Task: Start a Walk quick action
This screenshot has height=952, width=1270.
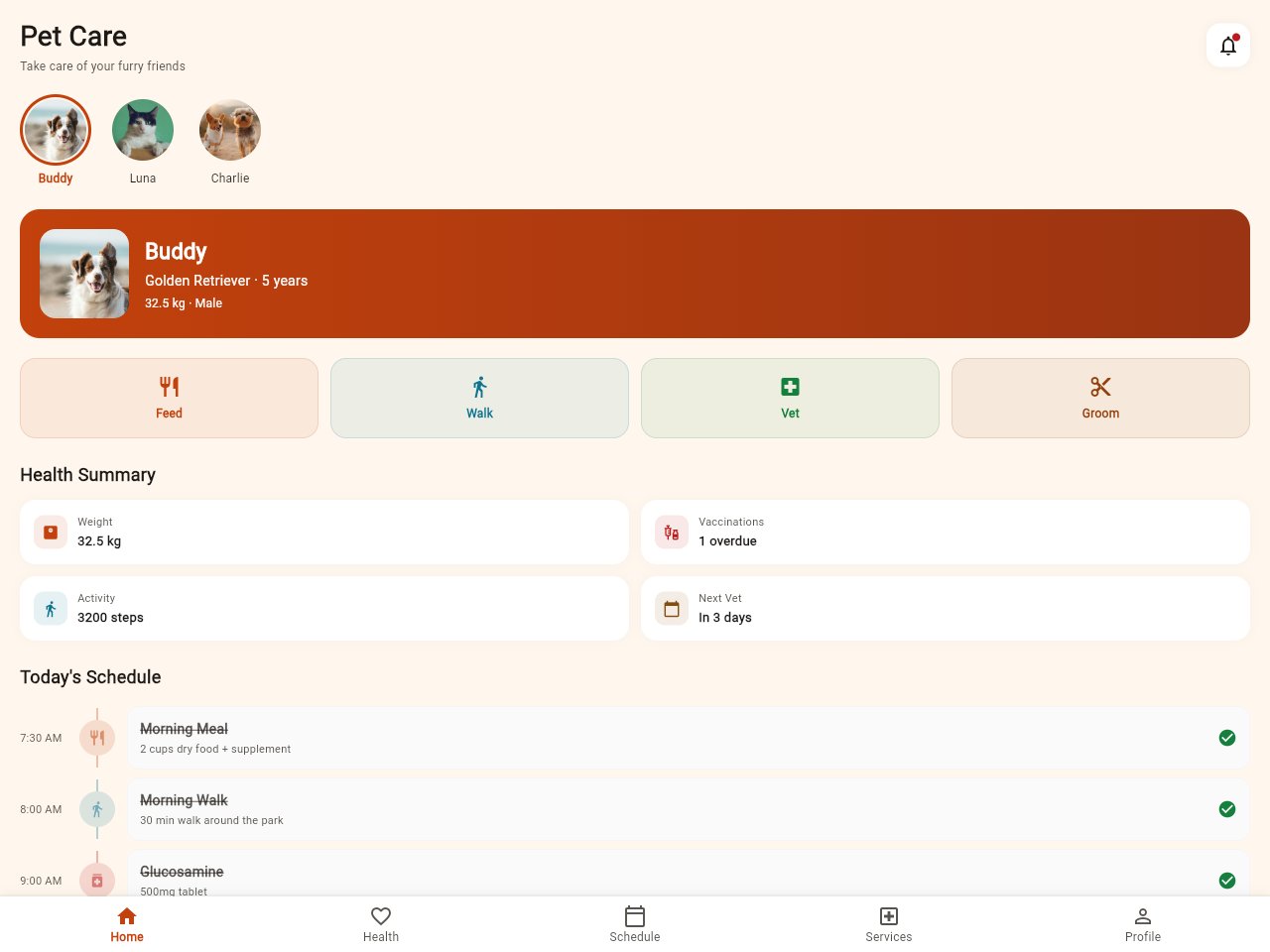Action: (x=479, y=398)
